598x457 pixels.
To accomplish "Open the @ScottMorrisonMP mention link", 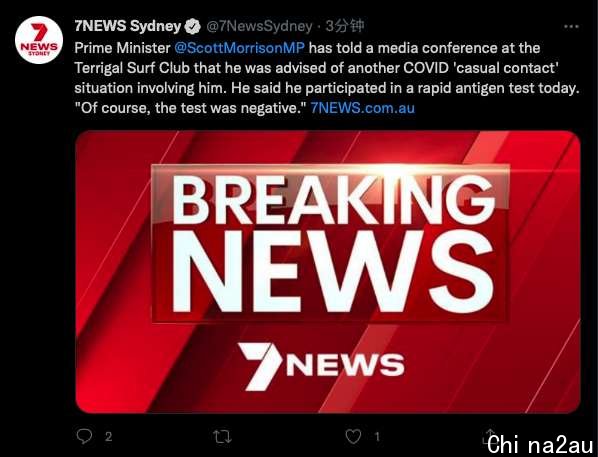I will [239, 48].
